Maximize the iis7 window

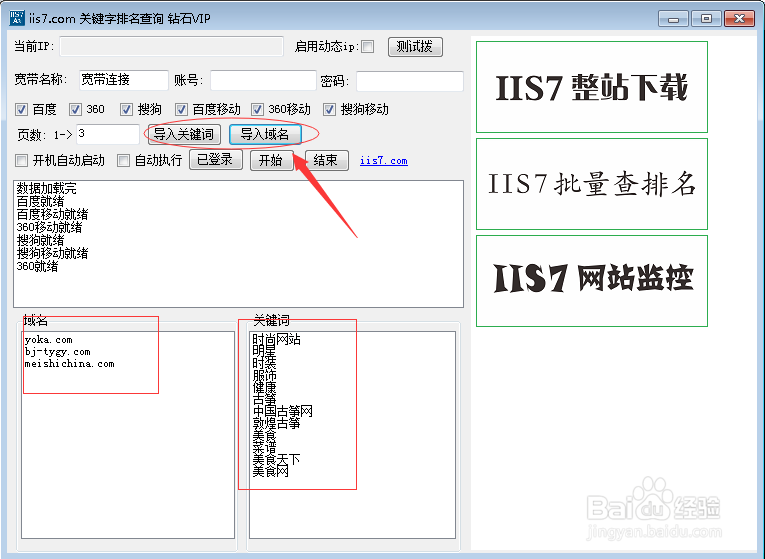coord(706,19)
